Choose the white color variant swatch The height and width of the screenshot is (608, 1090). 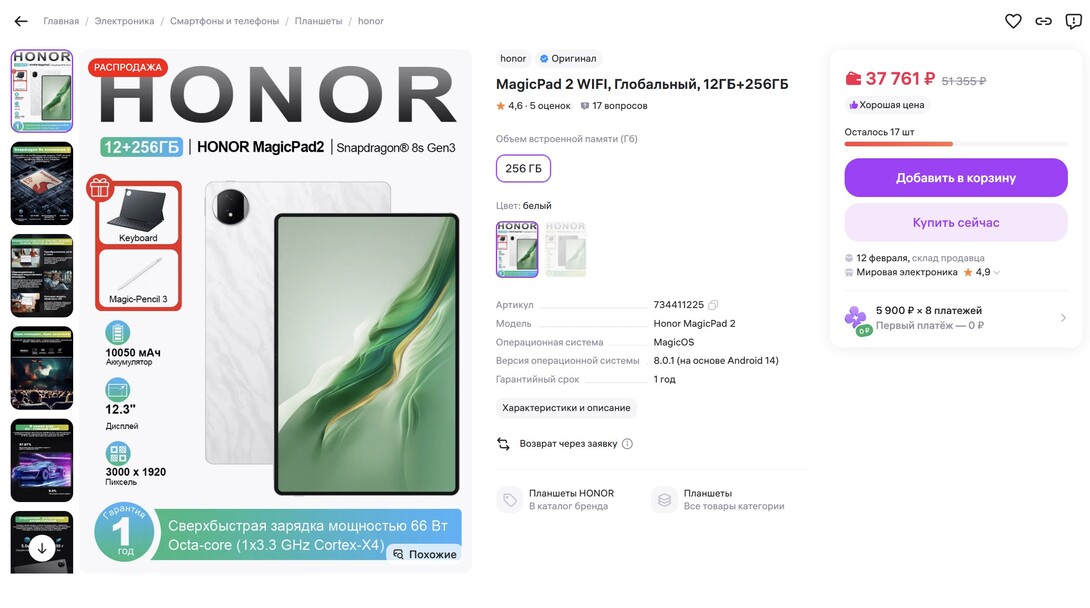[516, 249]
